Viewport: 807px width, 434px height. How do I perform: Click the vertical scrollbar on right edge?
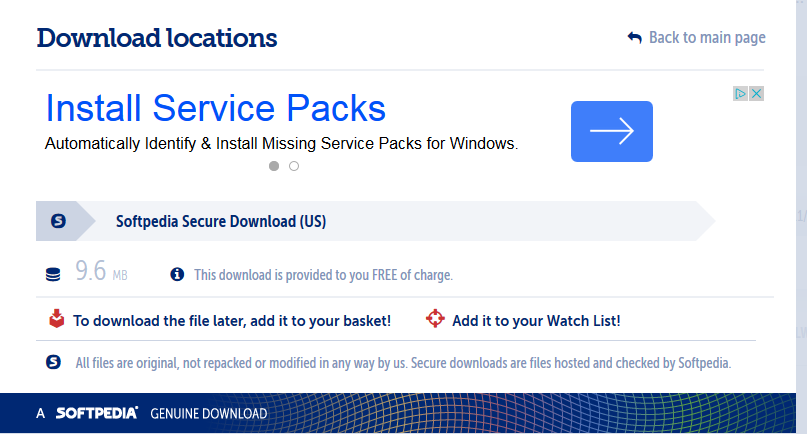point(801,217)
